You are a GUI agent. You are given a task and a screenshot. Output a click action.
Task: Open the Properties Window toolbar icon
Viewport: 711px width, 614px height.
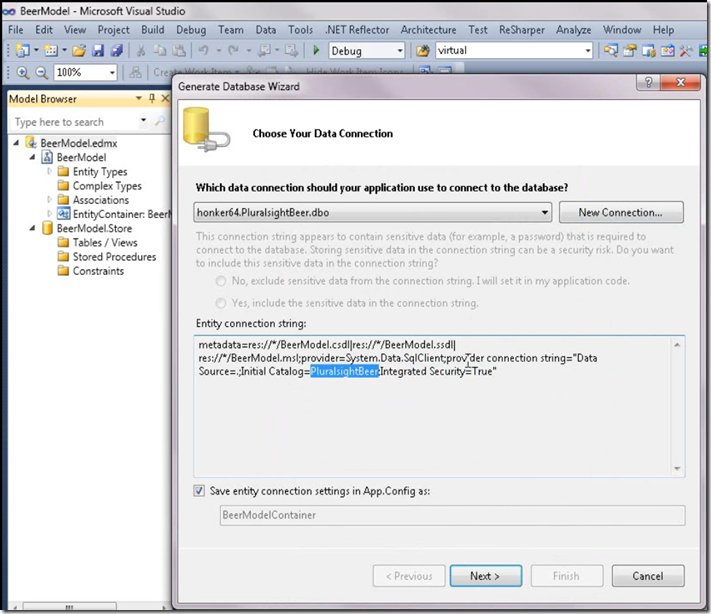click(629, 50)
